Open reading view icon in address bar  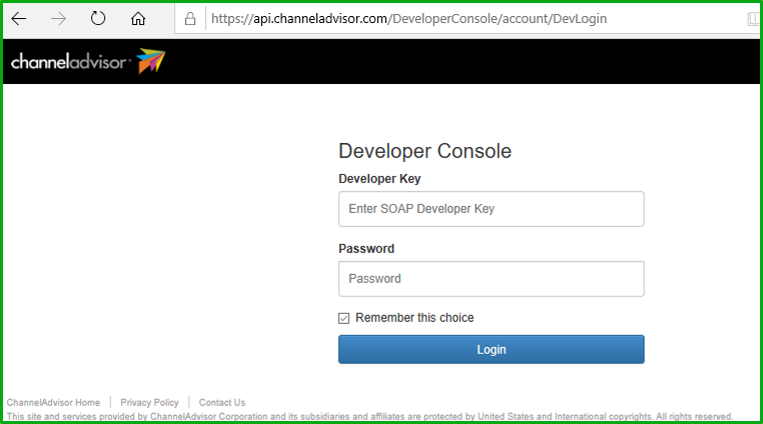pyautogui.click(x=753, y=19)
